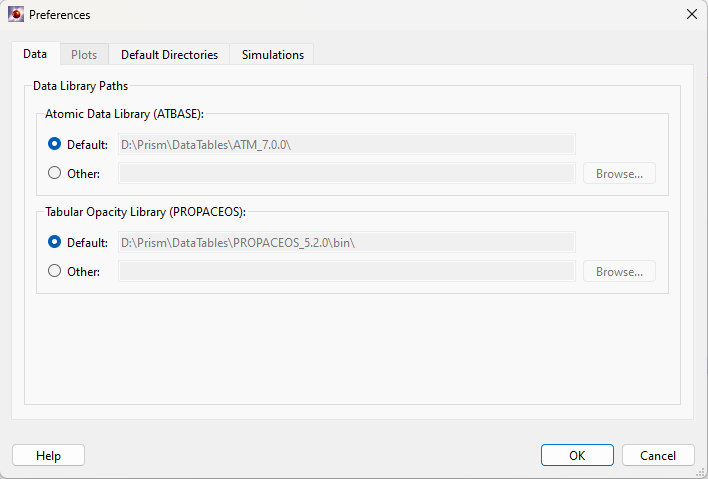This screenshot has width=708, height=479.
Task: Open the Help for Preferences
Action: click(x=48, y=455)
